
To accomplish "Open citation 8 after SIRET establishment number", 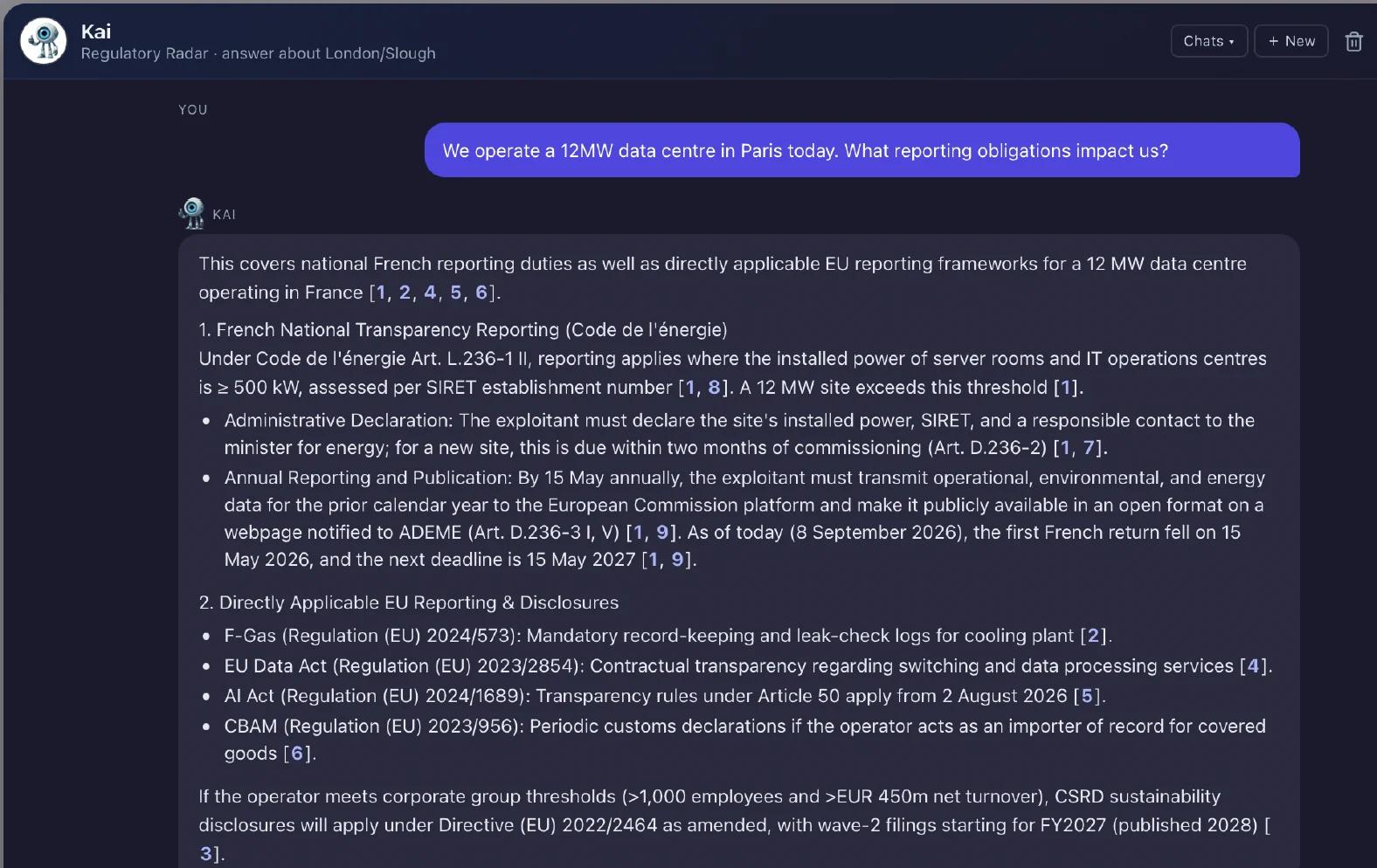I will [714, 388].
